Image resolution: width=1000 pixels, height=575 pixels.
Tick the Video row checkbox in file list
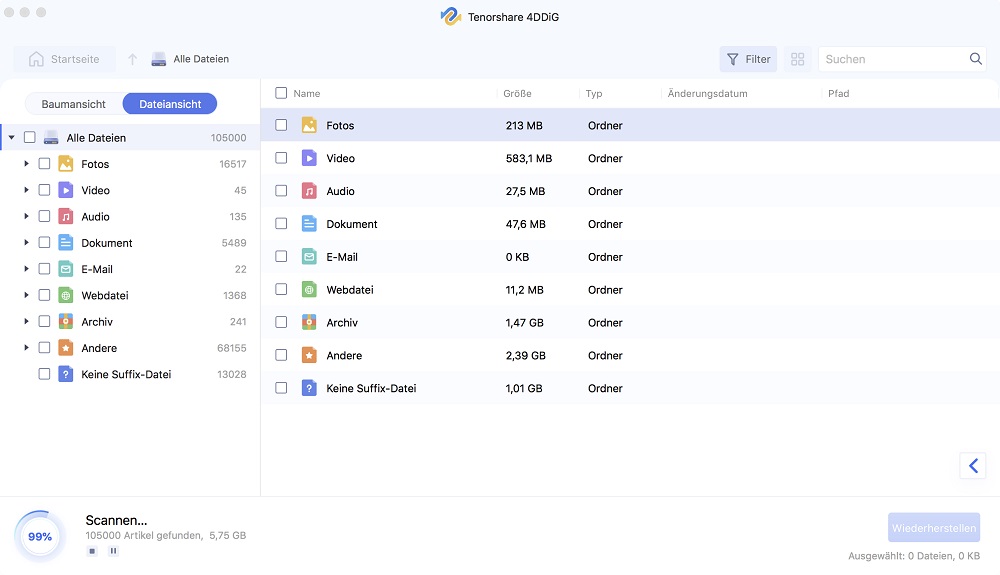[281, 158]
